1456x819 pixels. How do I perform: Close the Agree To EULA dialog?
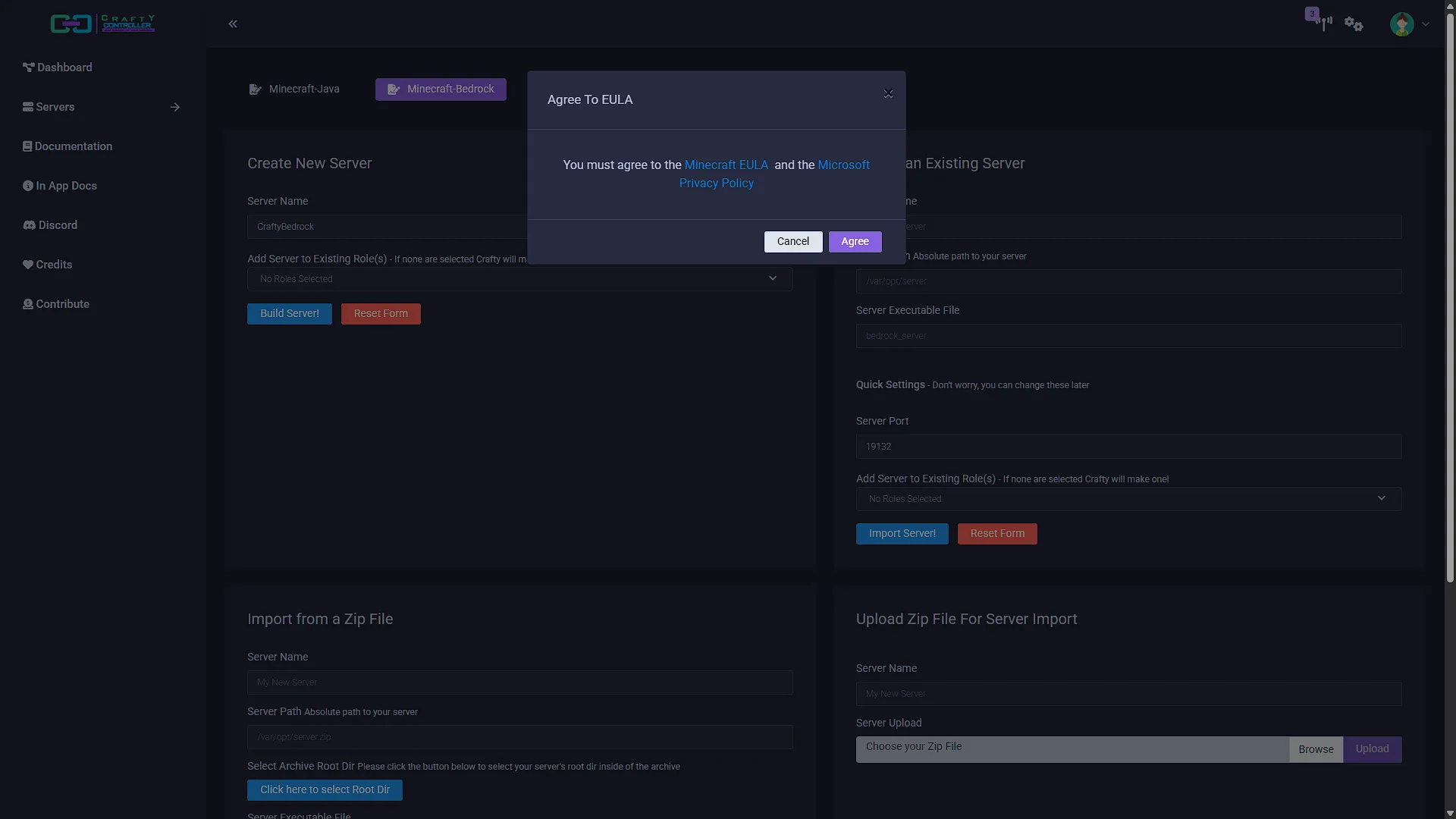pyautogui.click(x=888, y=94)
